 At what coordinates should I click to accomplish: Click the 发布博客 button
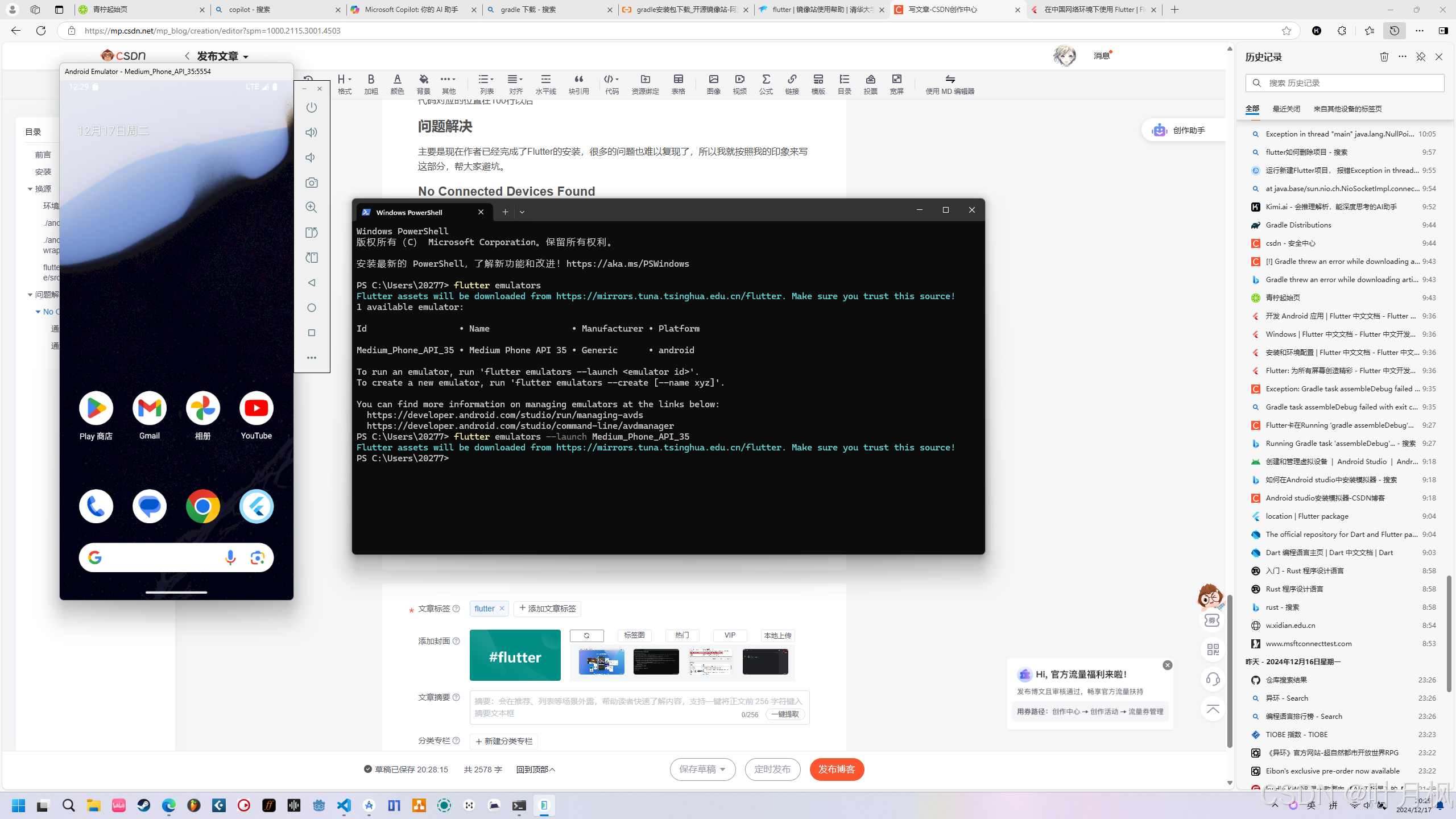tap(837, 770)
